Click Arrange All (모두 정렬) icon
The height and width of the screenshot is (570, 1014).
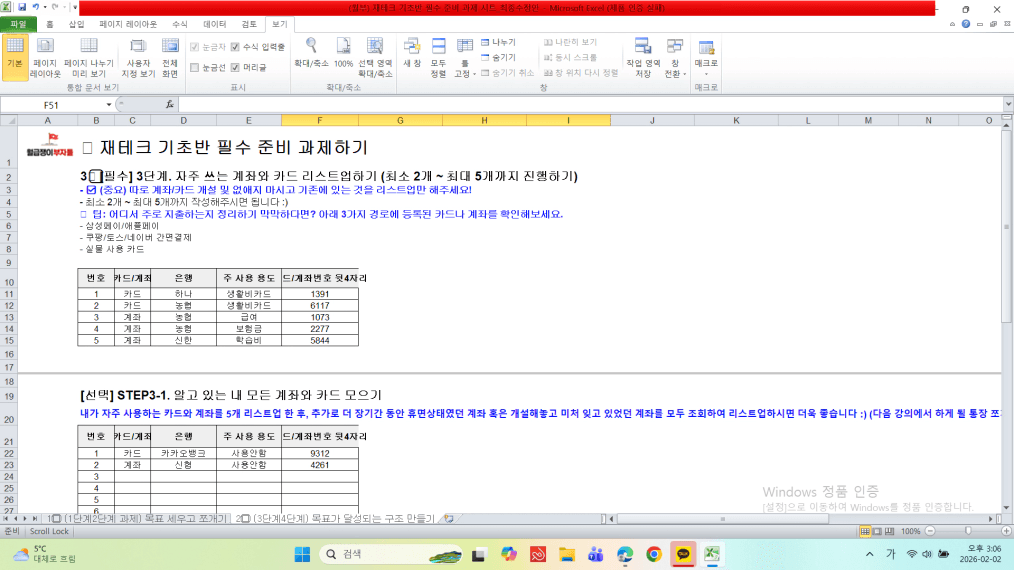point(438,58)
